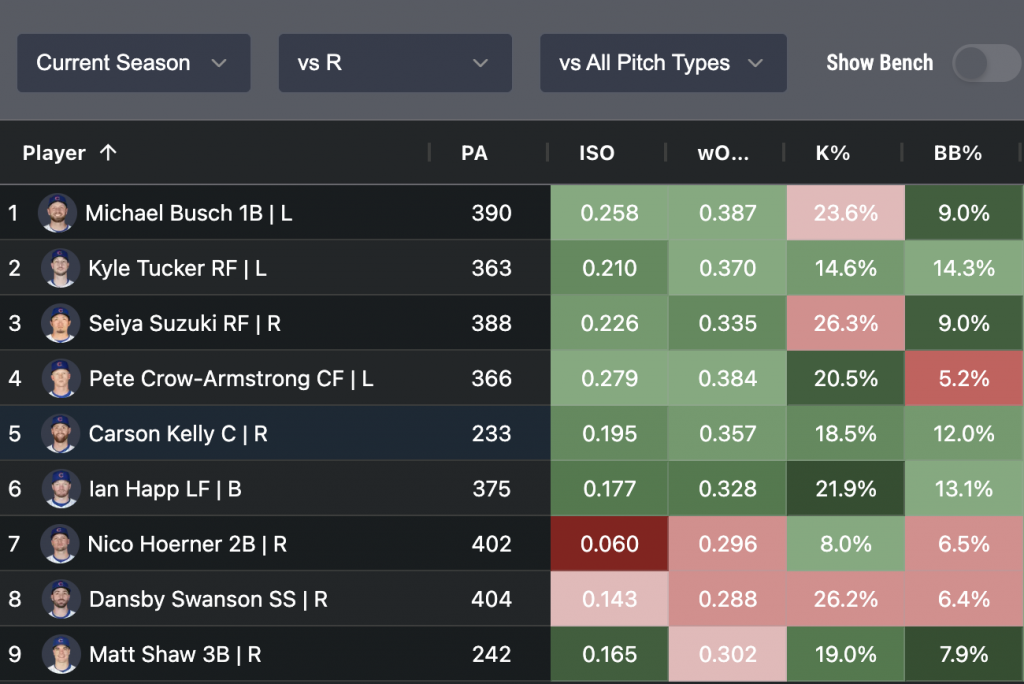
Task: Click the sort arrow beside Player header
Action: (108, 153)
